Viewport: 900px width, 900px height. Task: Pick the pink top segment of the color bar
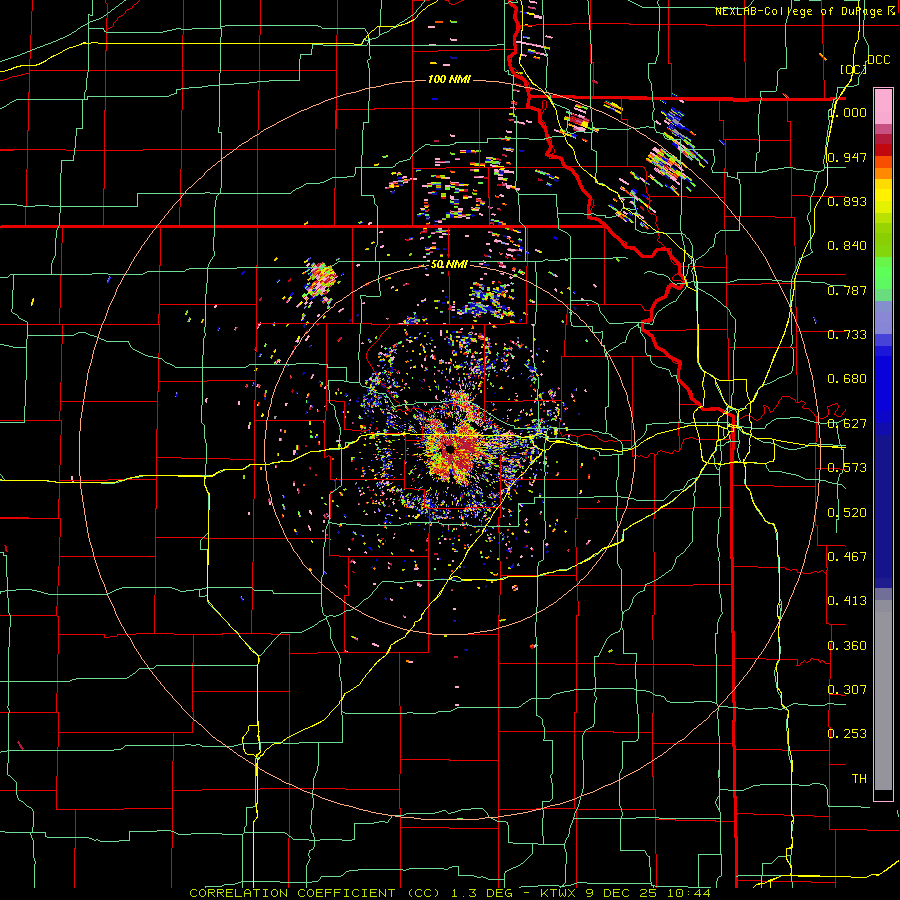[883, 106]
